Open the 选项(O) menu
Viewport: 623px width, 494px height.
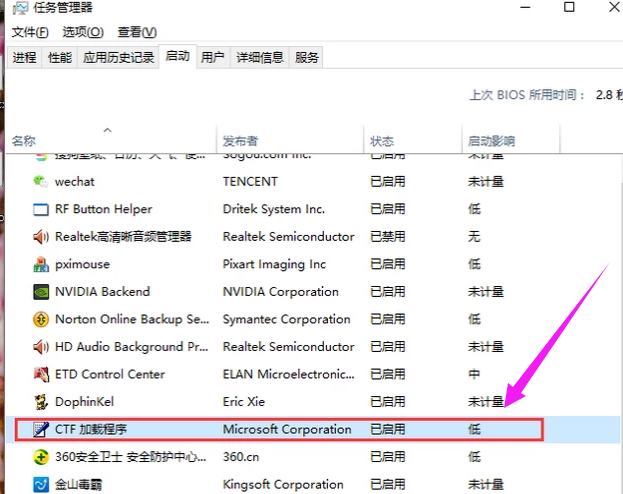click(82, 32)
